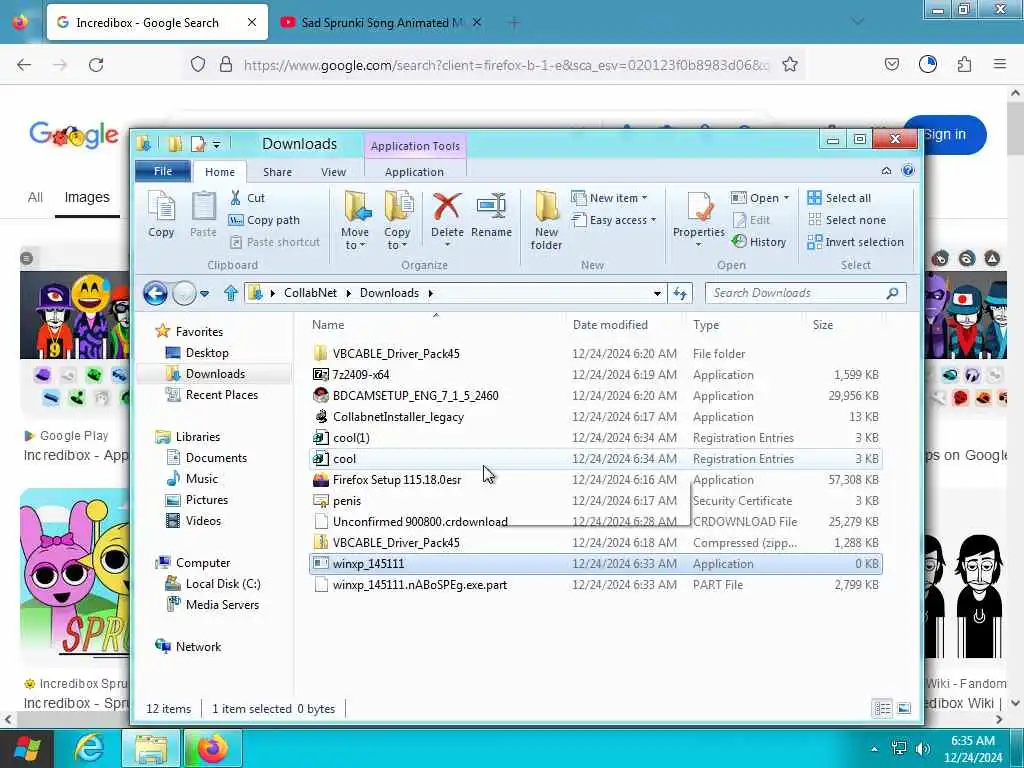
Task: Switch to details view icon in status bar
Action: (882, 708)
